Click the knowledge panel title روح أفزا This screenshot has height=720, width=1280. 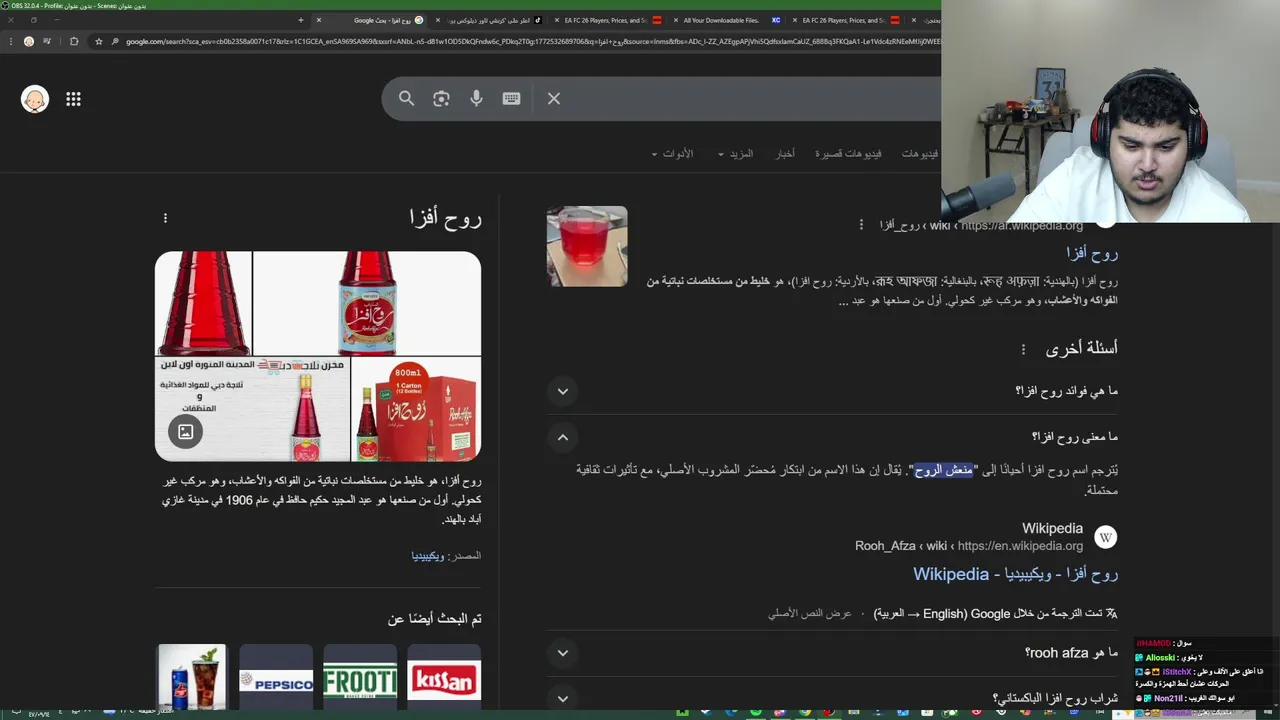[445, 218]
